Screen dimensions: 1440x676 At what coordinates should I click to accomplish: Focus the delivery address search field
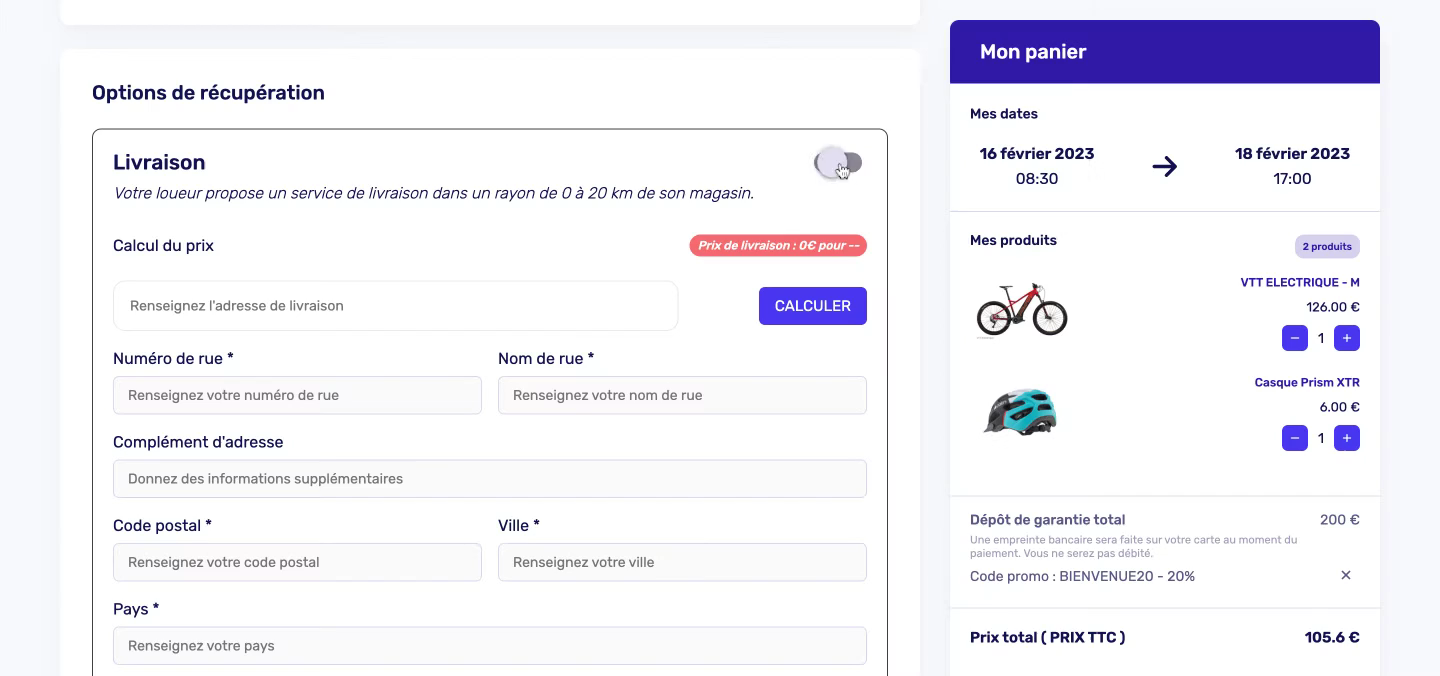(396, 306)
